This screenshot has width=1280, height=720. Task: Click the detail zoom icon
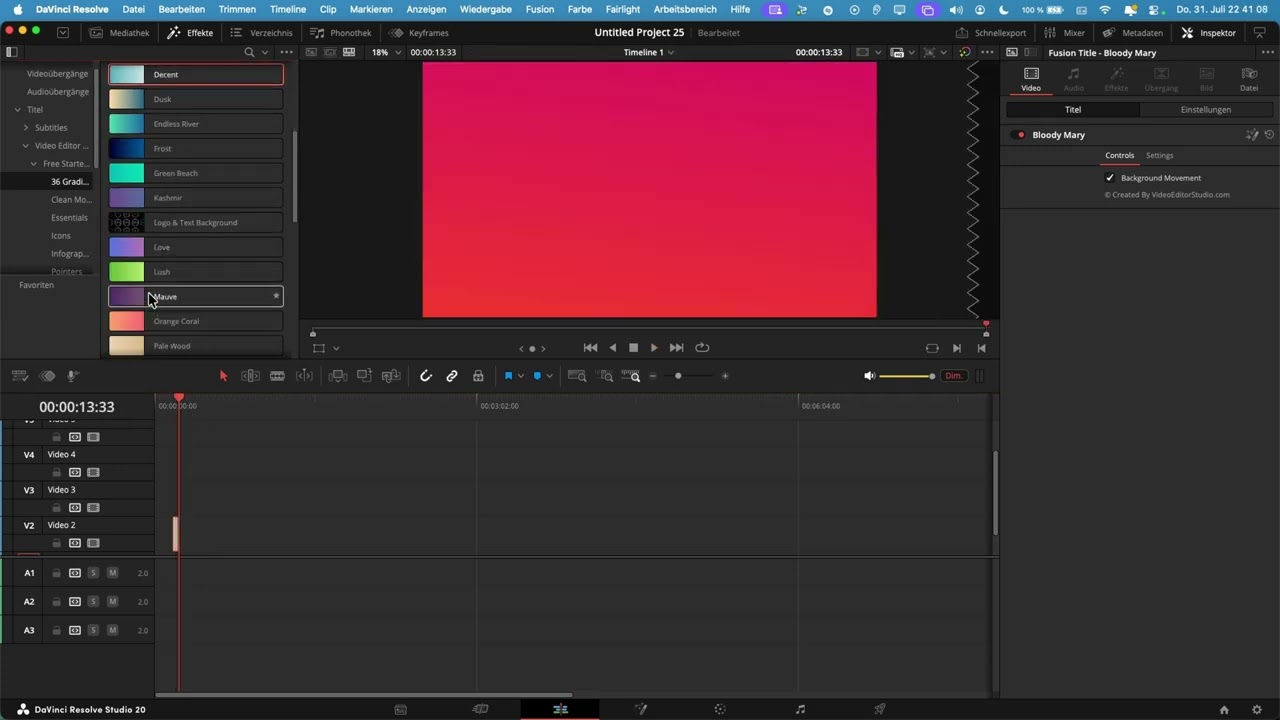pyautogui.click(x=605, y=376)
